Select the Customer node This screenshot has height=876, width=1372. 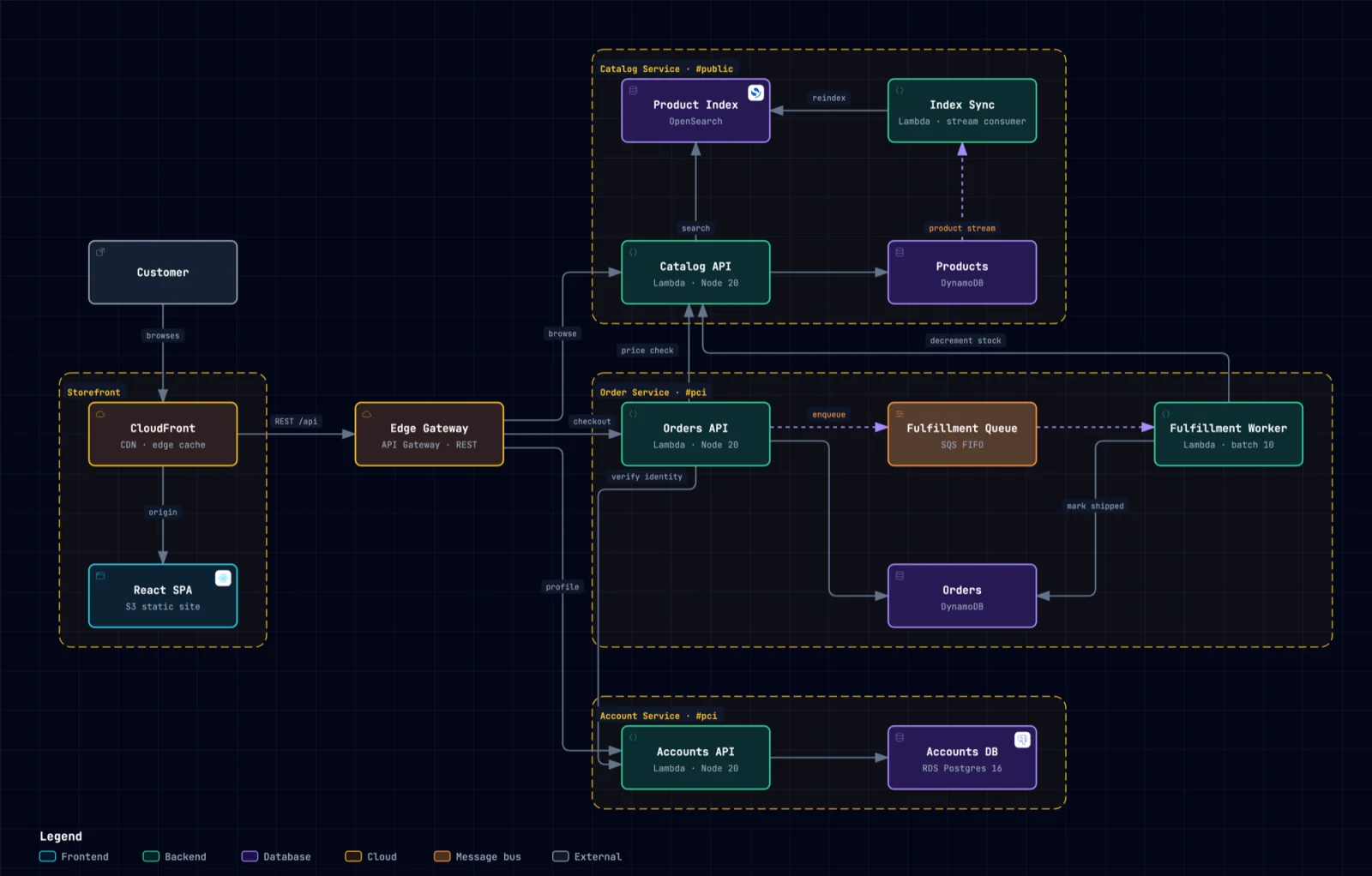(163, 273)
